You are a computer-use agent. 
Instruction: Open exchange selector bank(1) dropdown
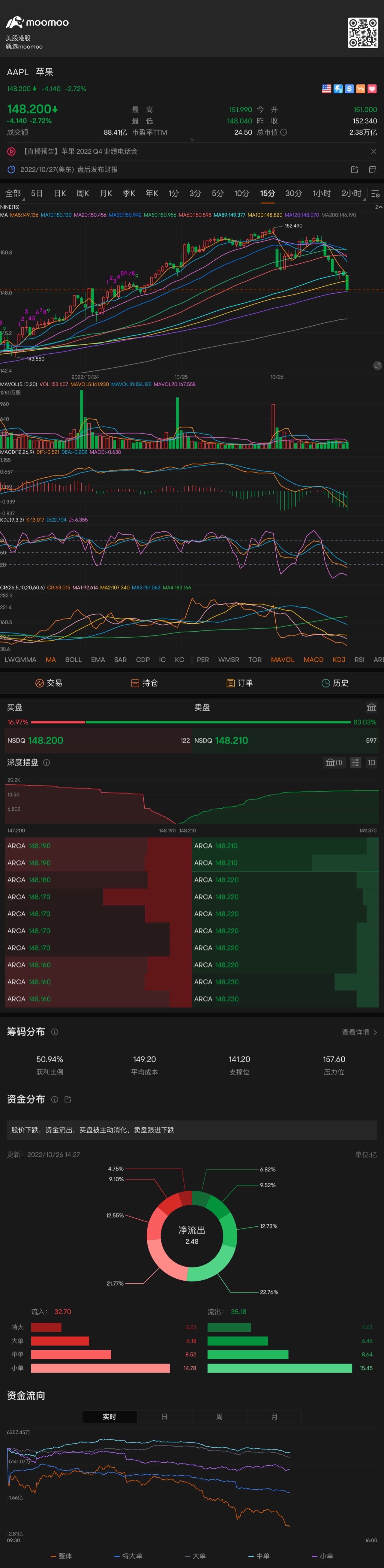coord(334,763)
